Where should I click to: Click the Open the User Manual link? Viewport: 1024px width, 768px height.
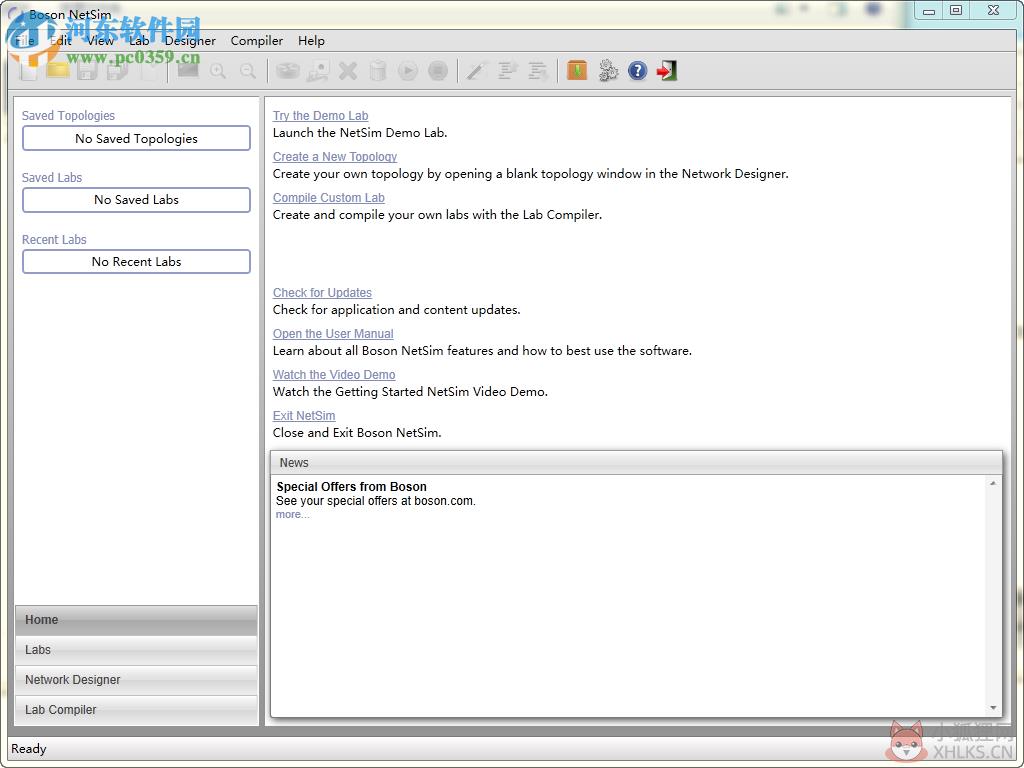coord(333,334)
